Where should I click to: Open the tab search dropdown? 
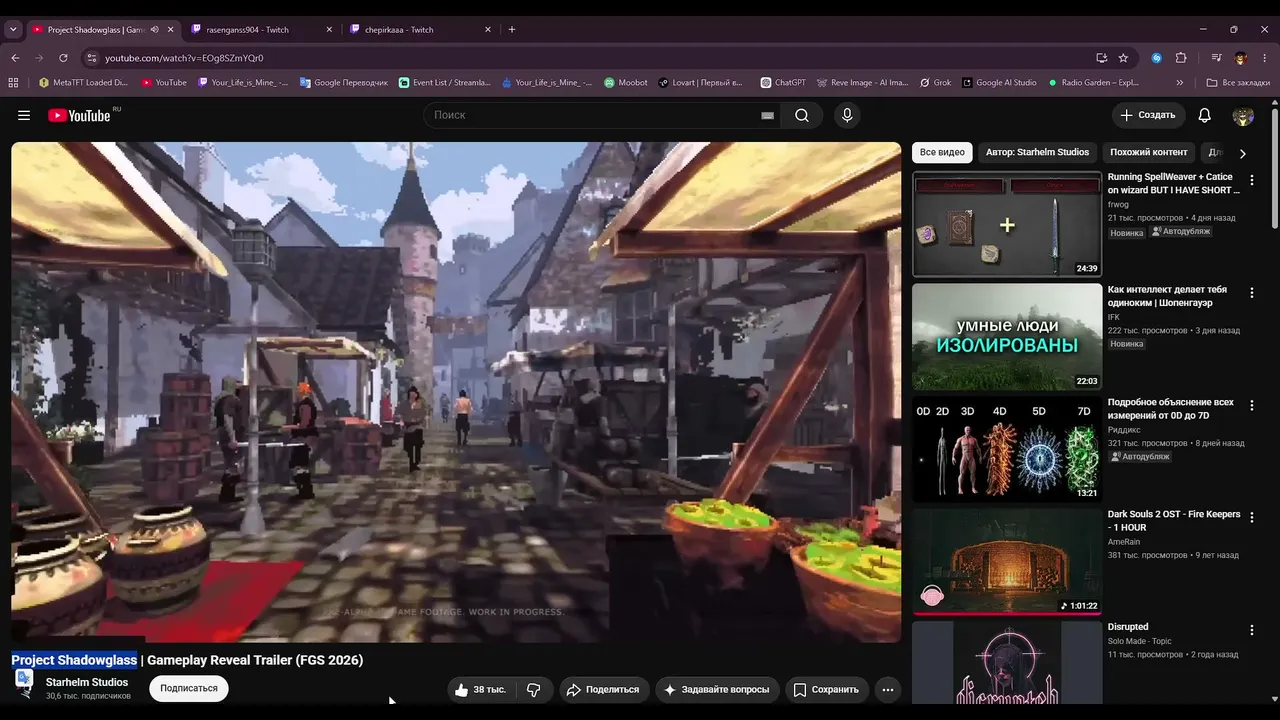(13, 30)
